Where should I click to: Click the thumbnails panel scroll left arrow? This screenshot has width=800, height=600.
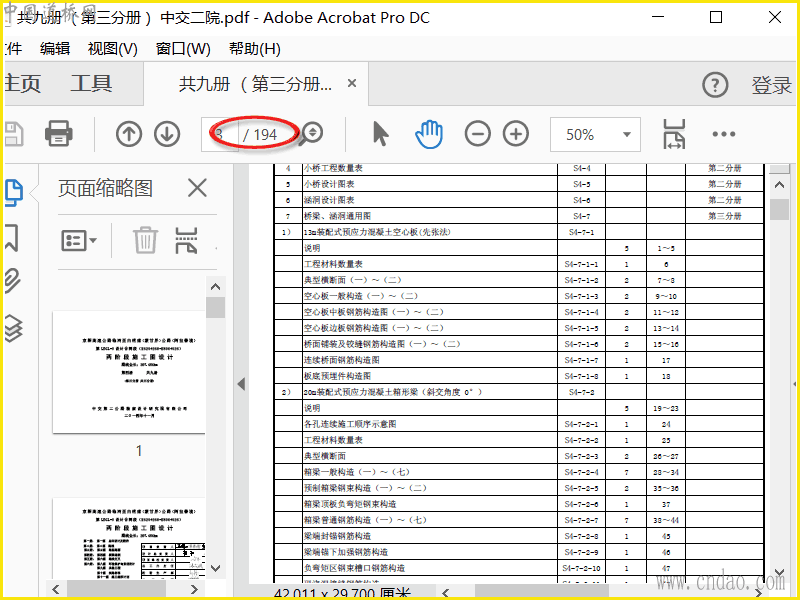pos(56,589)
